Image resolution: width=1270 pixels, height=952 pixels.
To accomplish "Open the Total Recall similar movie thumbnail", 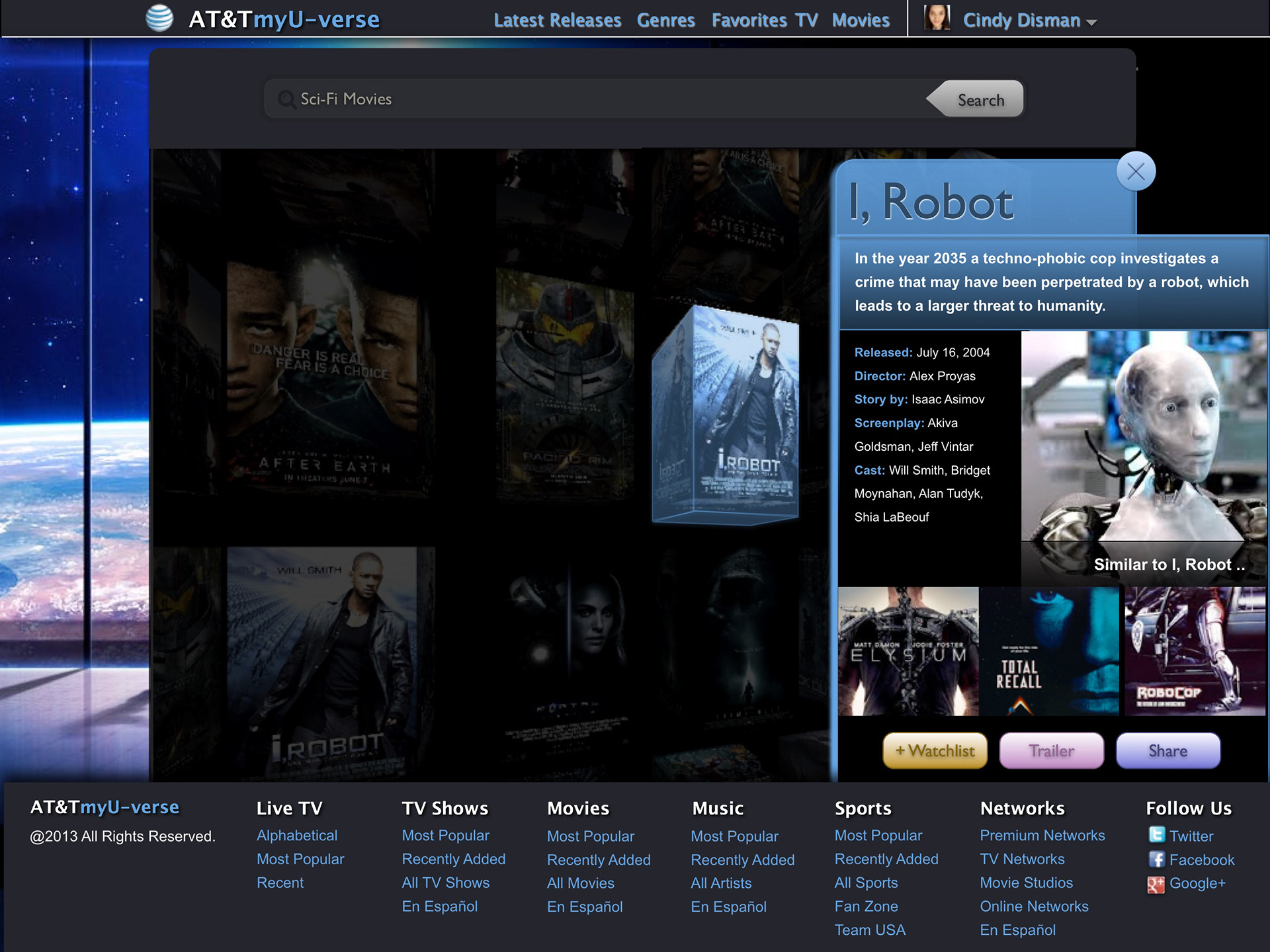I will coord(1049,651).
